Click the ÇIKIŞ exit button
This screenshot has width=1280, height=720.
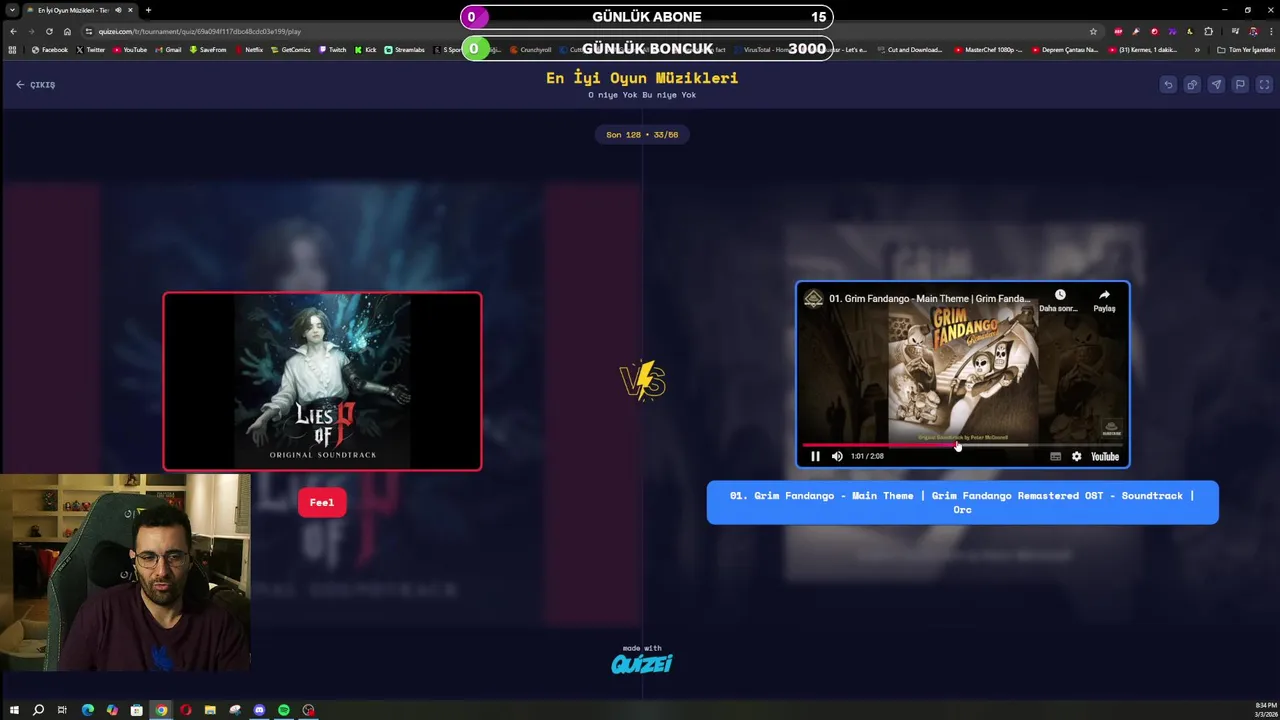(x=36, y=85)
